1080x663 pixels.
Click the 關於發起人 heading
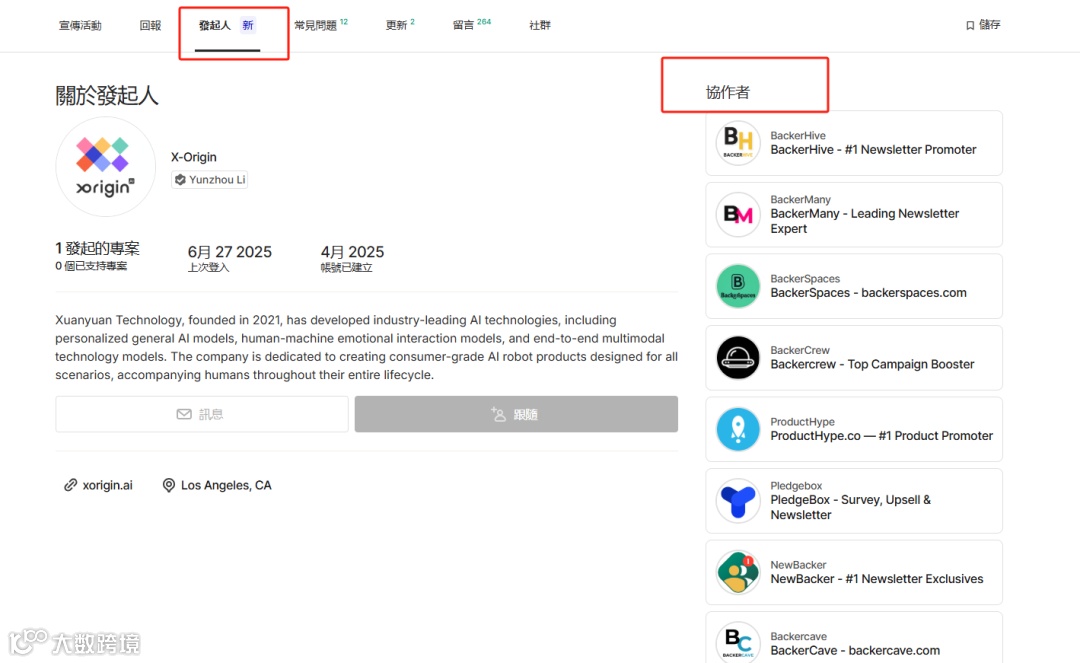pyautogui.click(x=107, y=96)
